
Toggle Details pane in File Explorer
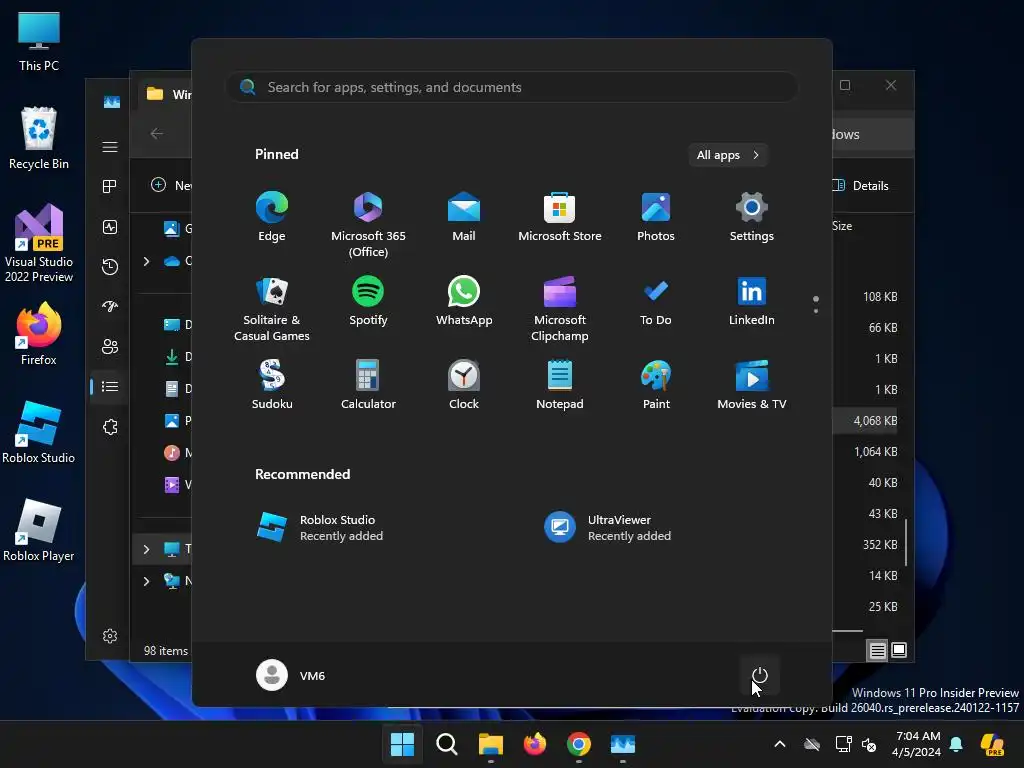(863, 185)
